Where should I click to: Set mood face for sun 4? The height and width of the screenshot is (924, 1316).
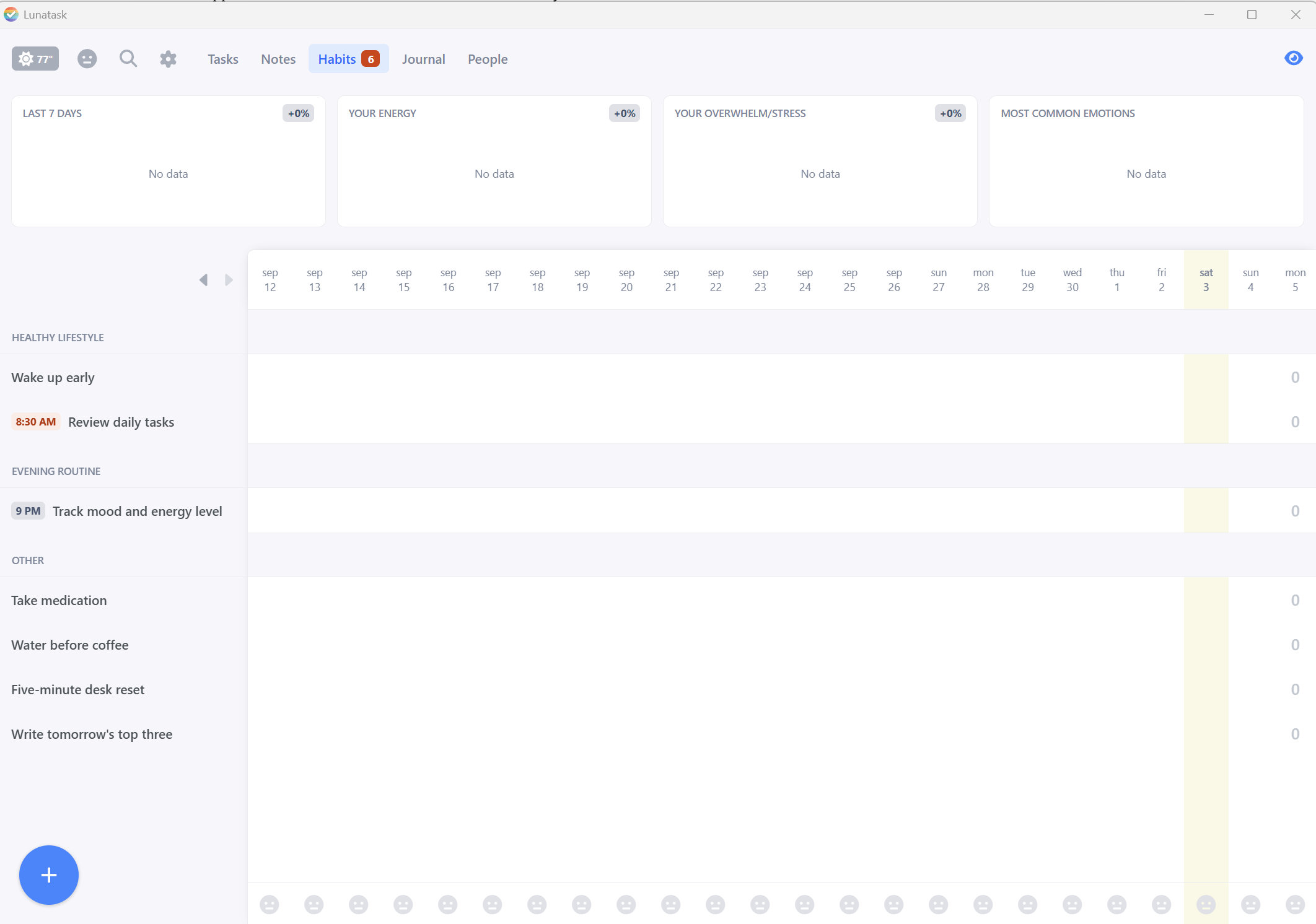tap(1251, 904)
